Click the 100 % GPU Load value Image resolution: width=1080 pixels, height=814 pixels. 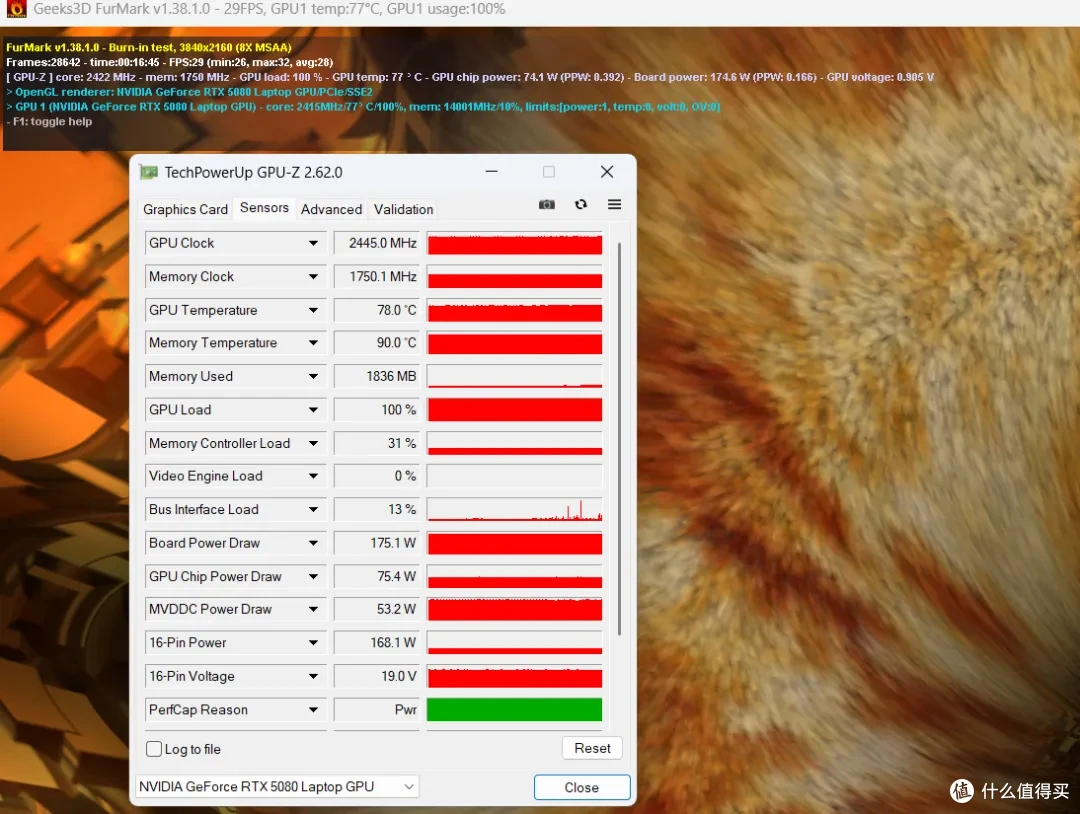(376, 410)
